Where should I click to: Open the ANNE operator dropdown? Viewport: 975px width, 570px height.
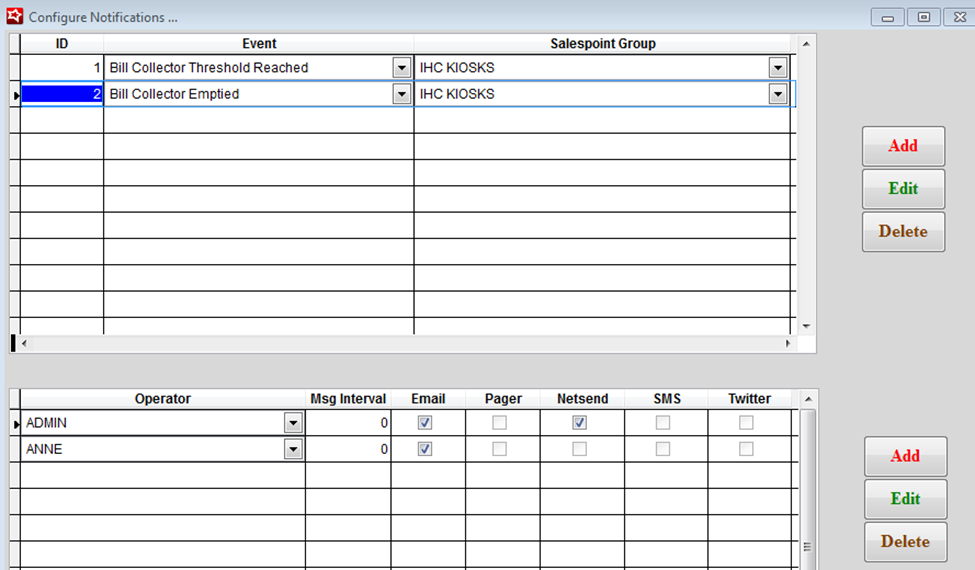pyautogui.click(x=293, y=449)
